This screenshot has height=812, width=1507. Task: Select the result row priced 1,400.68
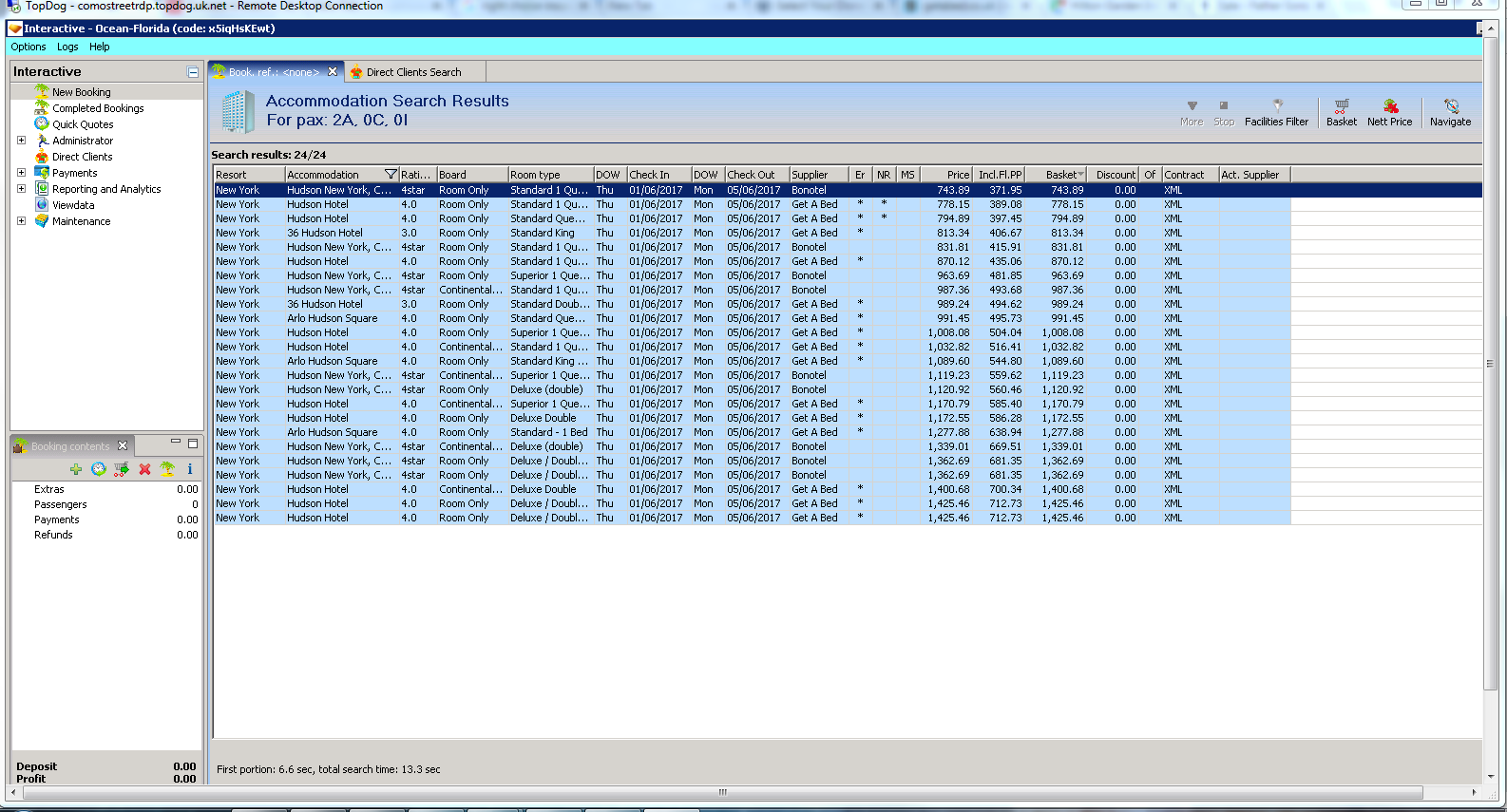[753, 489]
